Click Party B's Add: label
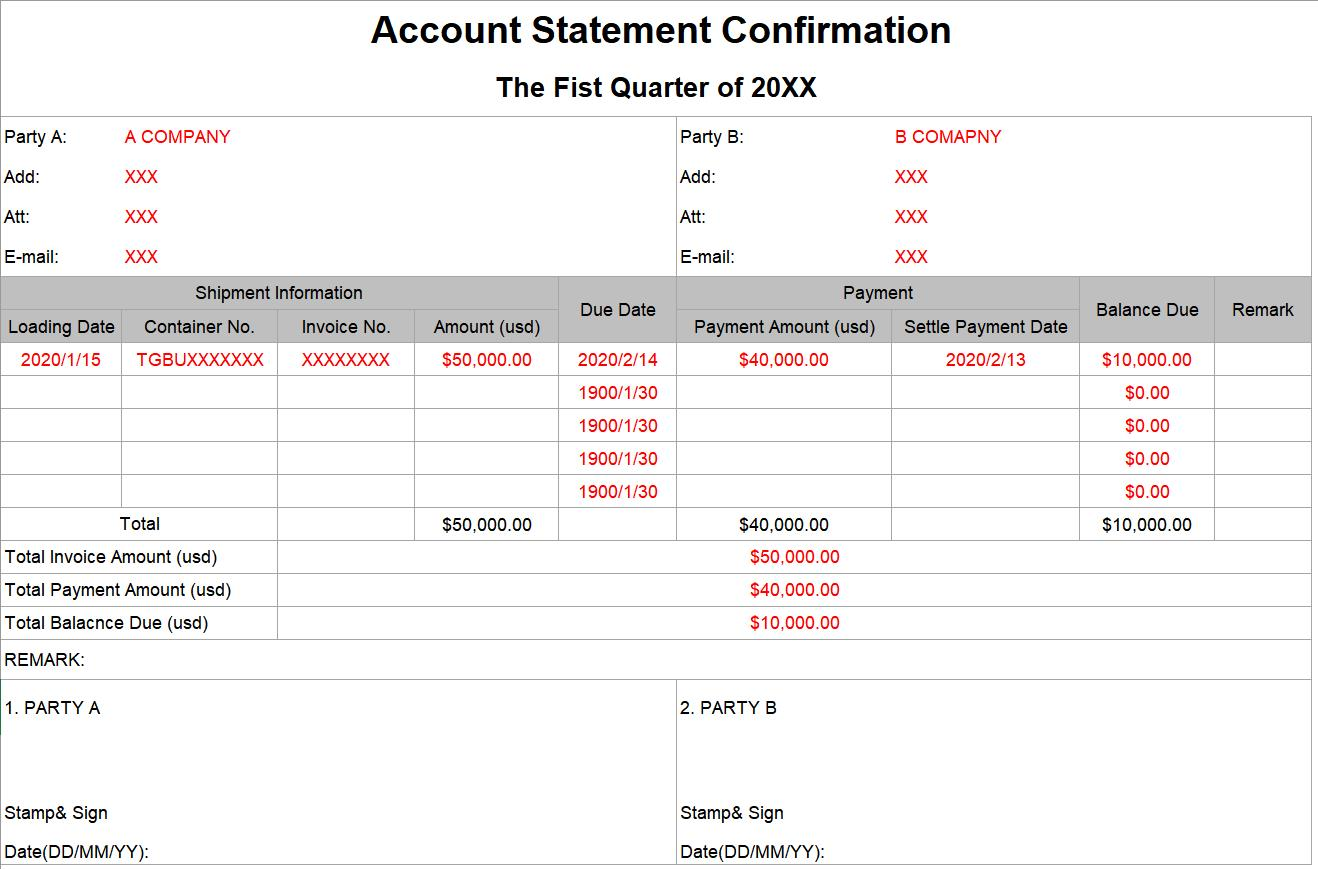The width and height of the screenshot is (1318, 869). pos(698,177)
